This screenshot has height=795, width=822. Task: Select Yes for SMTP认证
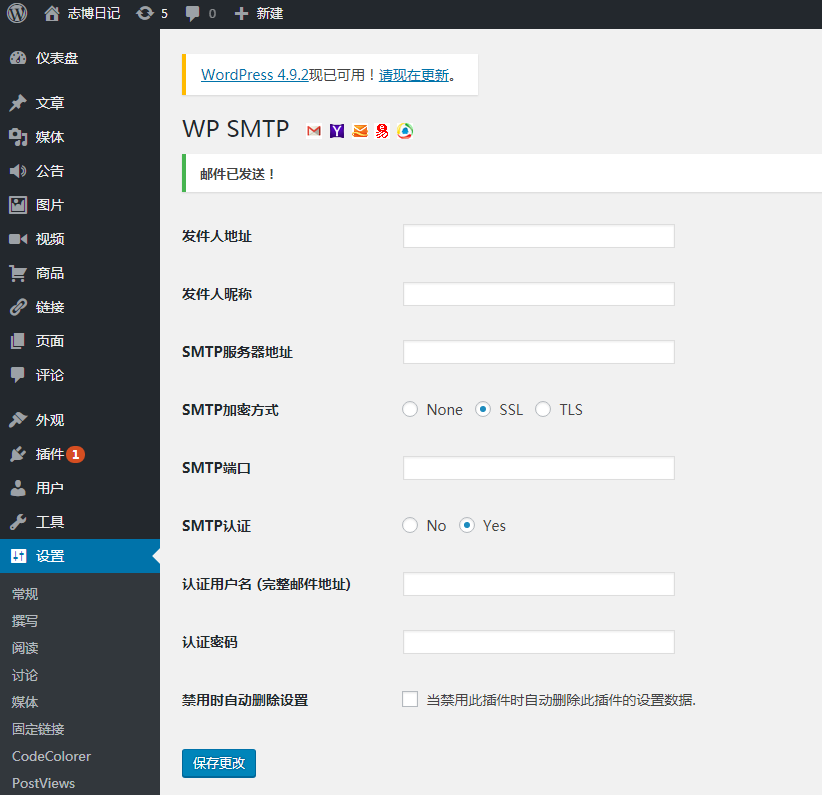[467, 525]
